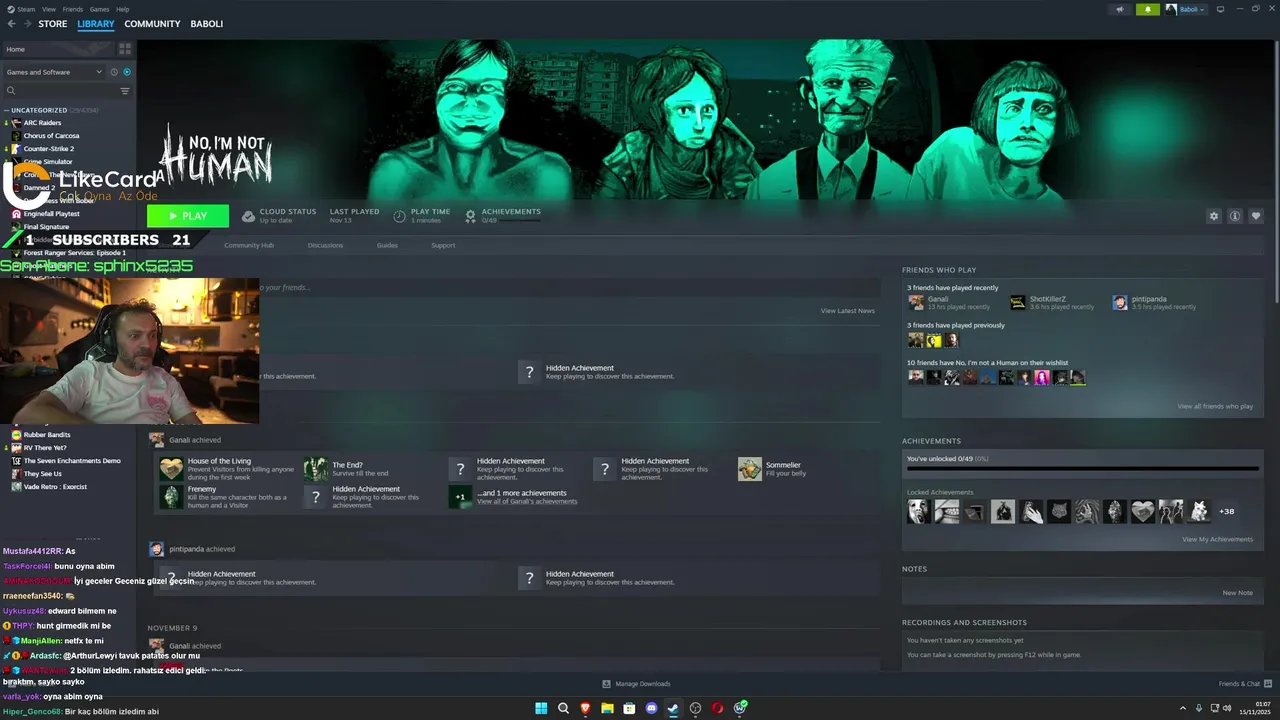
Task: Toggle the ready-to-play filter icon
Action: 127,72
